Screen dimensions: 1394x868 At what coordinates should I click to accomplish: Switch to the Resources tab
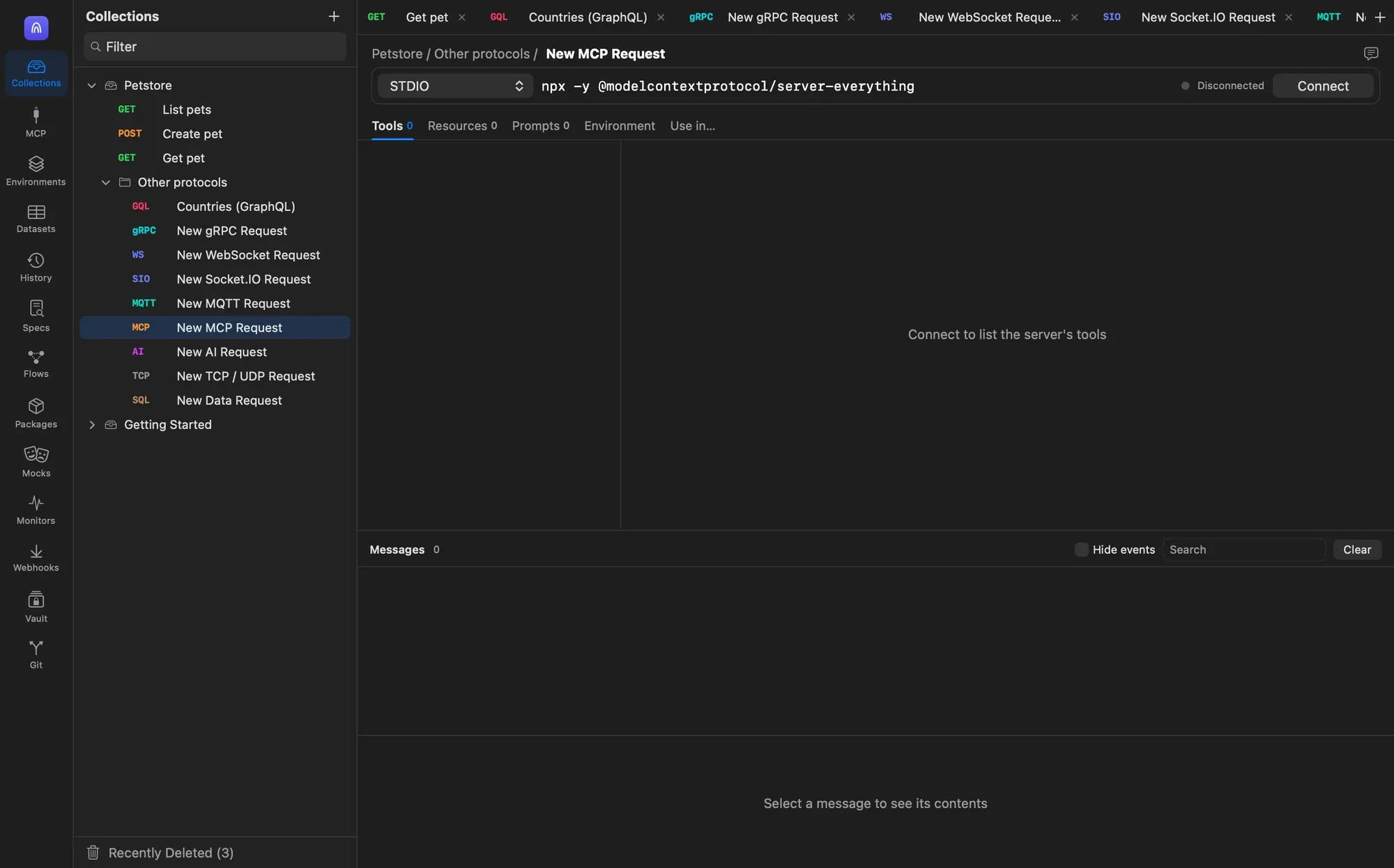click(462, 125)
